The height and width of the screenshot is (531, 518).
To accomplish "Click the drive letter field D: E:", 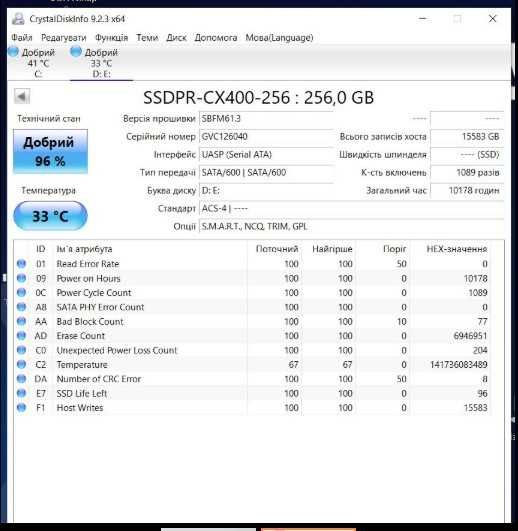I will click(x=266, y=191).
